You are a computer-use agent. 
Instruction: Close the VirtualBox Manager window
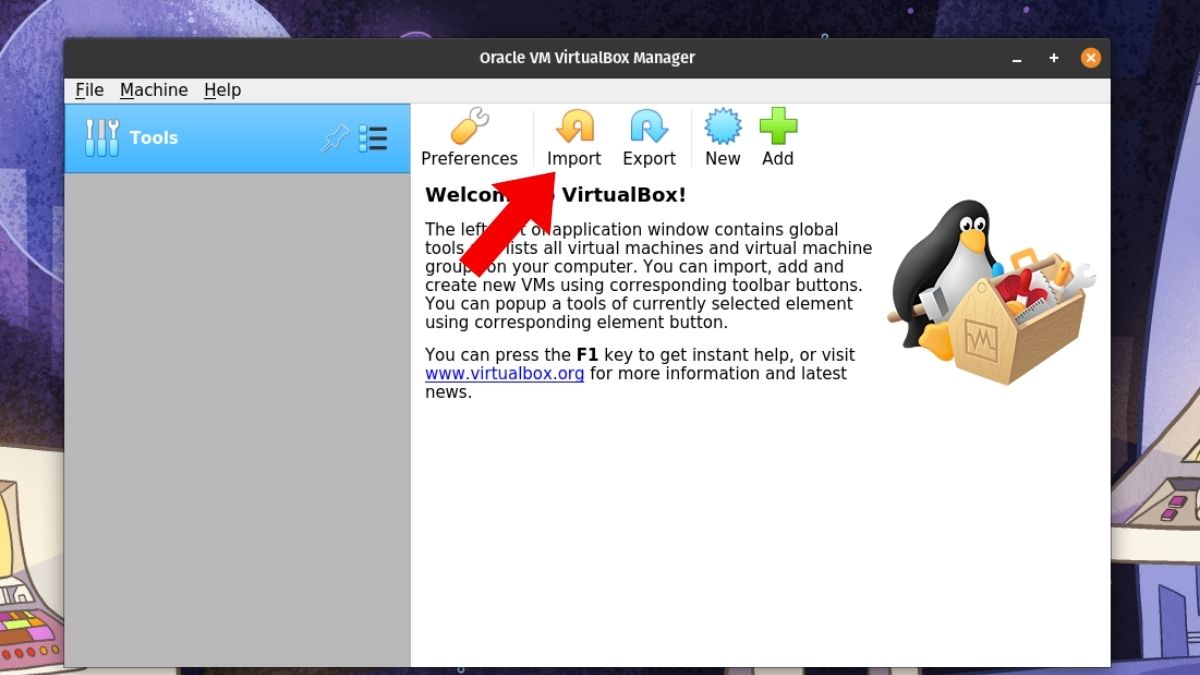pos(1090,58)
